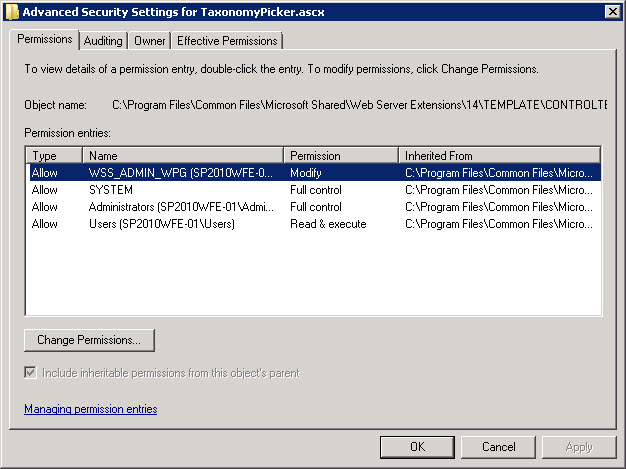Toggle Include inheritable permissions checkbox
The width and height of the screenshot is (626, 469).
pos(32,373)
